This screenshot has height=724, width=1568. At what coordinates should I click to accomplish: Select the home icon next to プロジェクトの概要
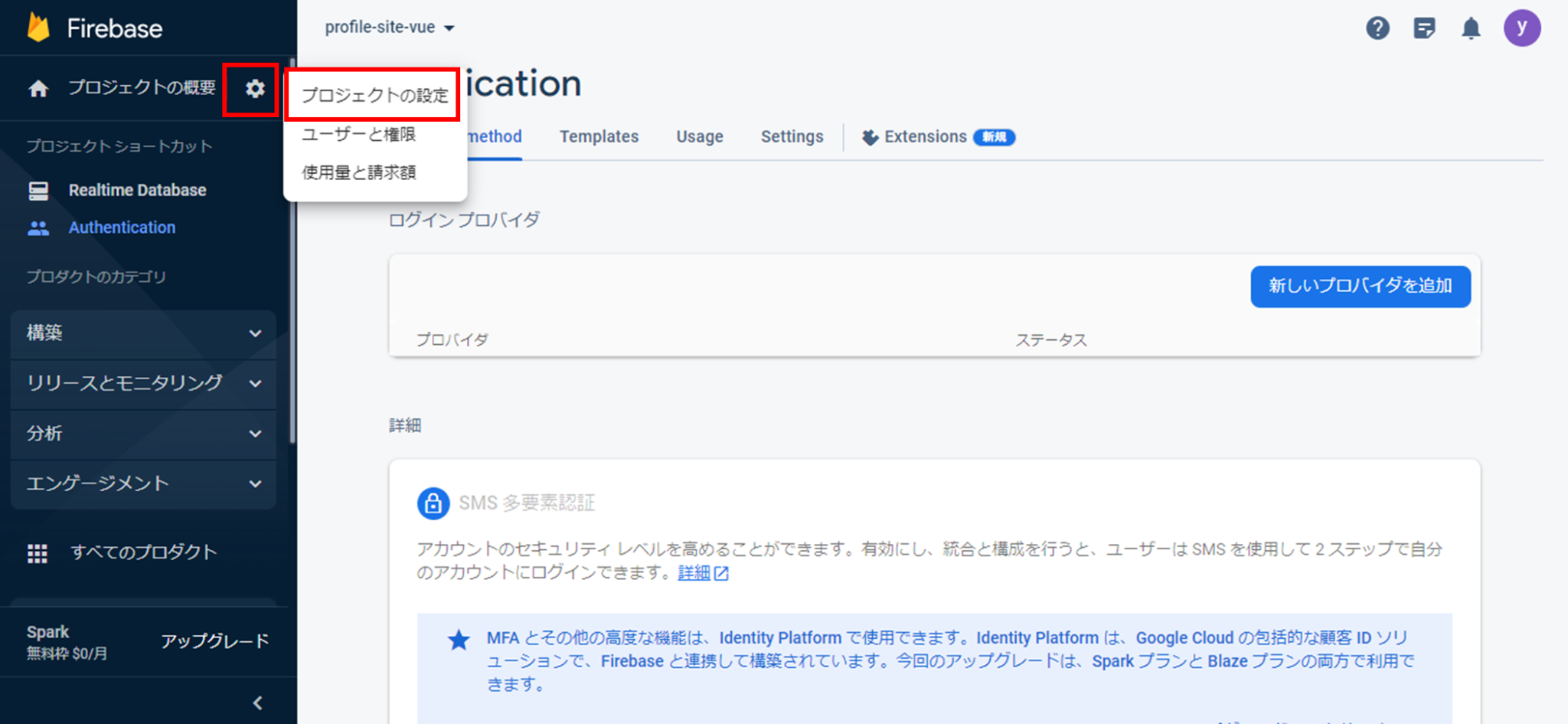click(37, 88)
